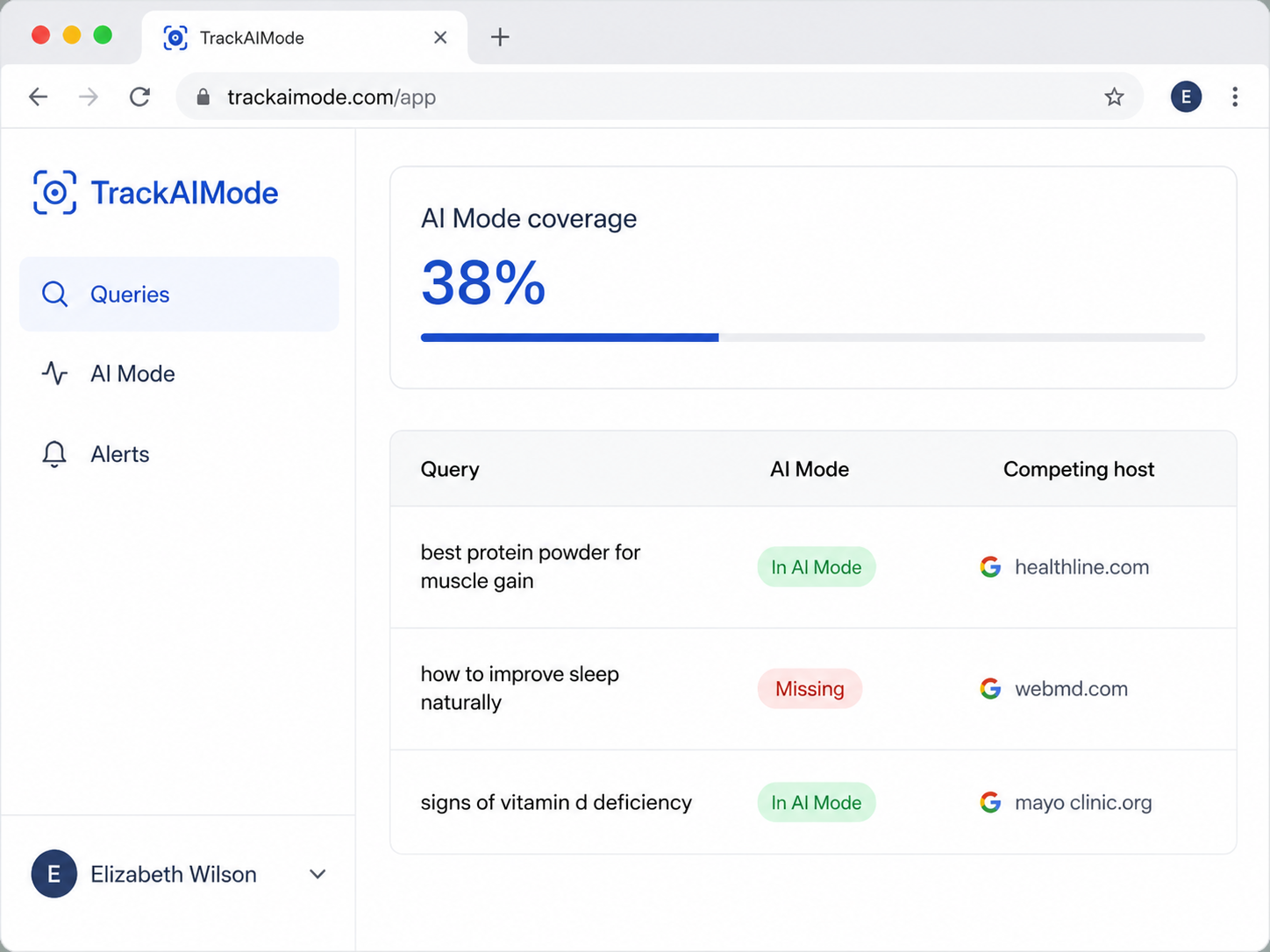Viewport: 1270px width, 952px height.
Task: Click the AI Mode column header
Action: [810, 469]
